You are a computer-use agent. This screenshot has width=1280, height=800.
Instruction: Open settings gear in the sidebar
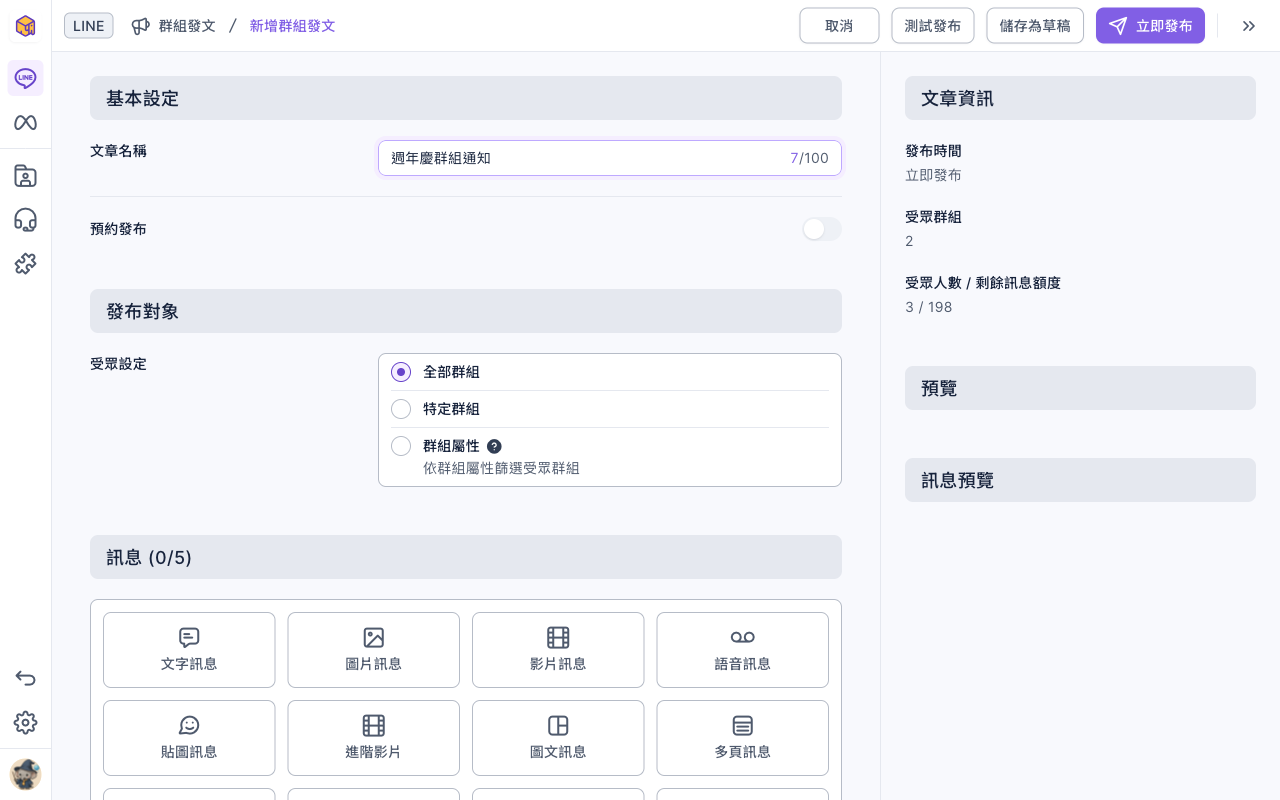25,722
